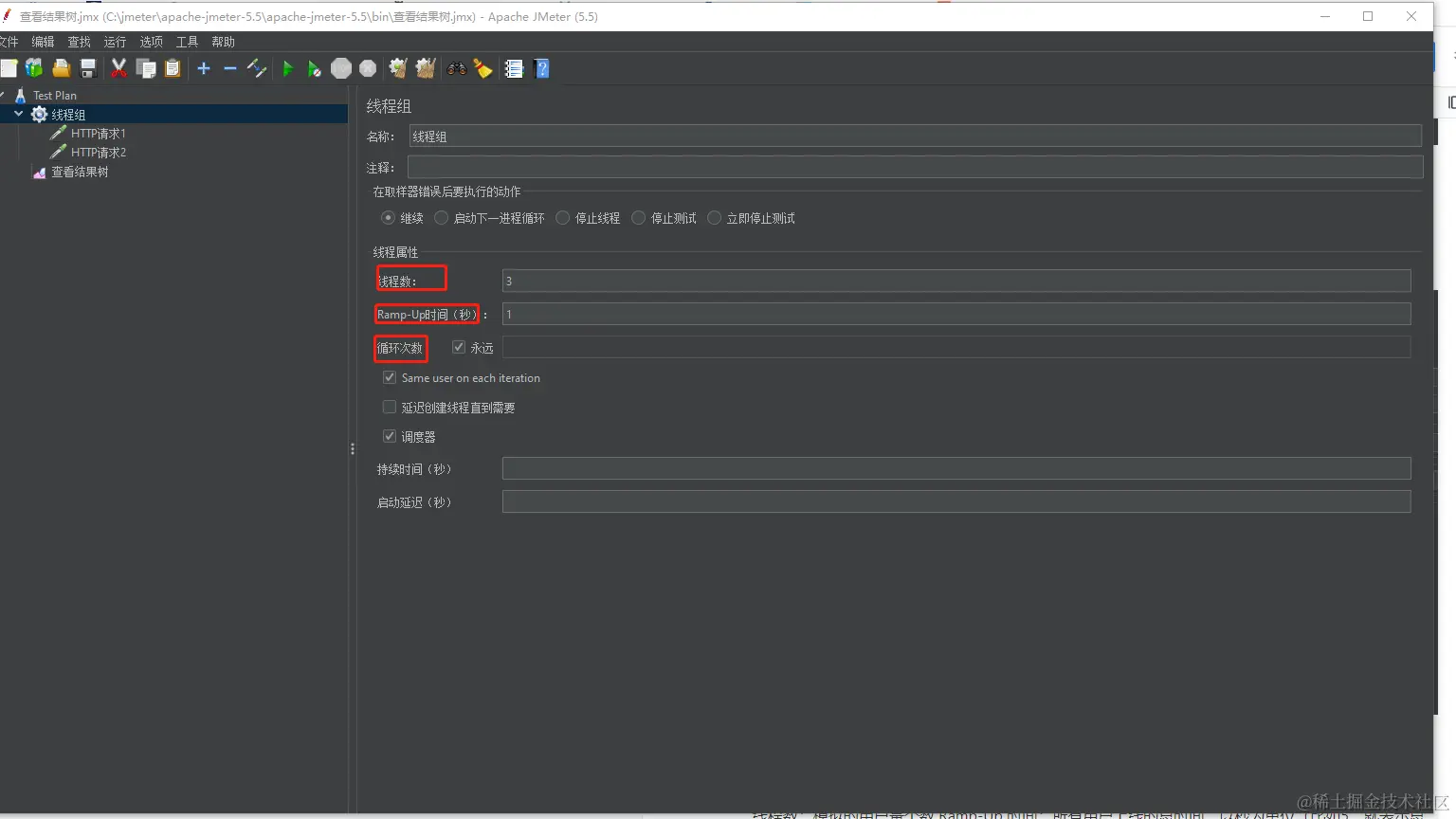1456x819 pixels.
Task: Reset search with yellow broom icon
Action: (x=483, y=68)
